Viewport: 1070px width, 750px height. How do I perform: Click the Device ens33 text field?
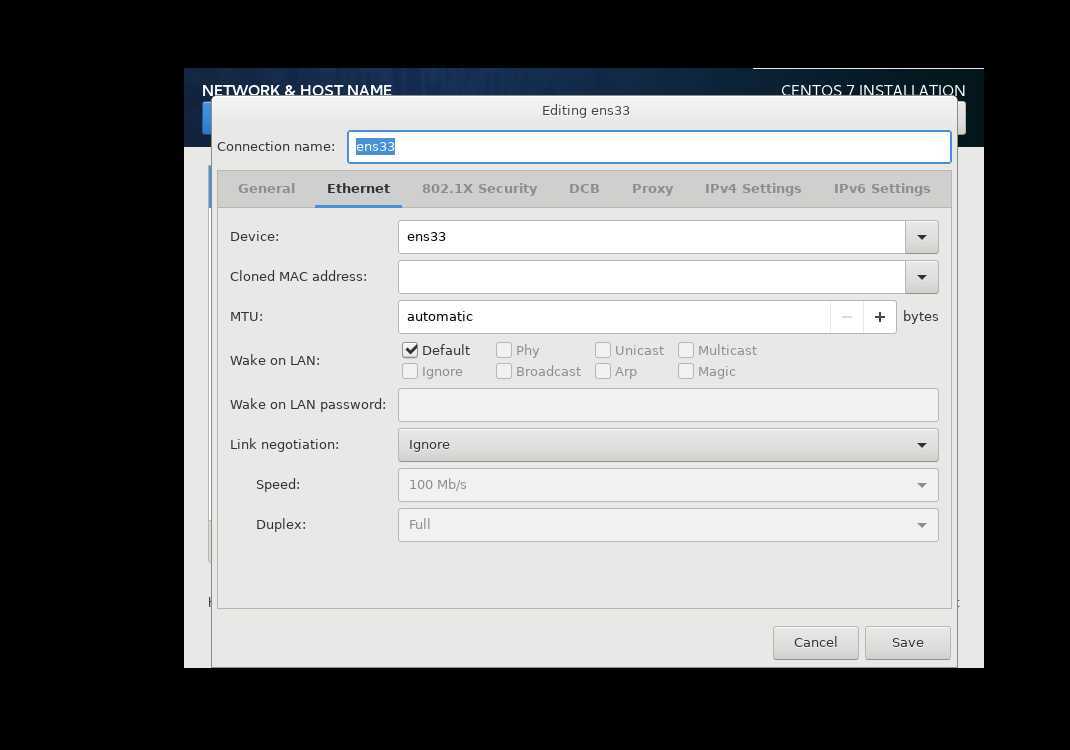[652, 237]
